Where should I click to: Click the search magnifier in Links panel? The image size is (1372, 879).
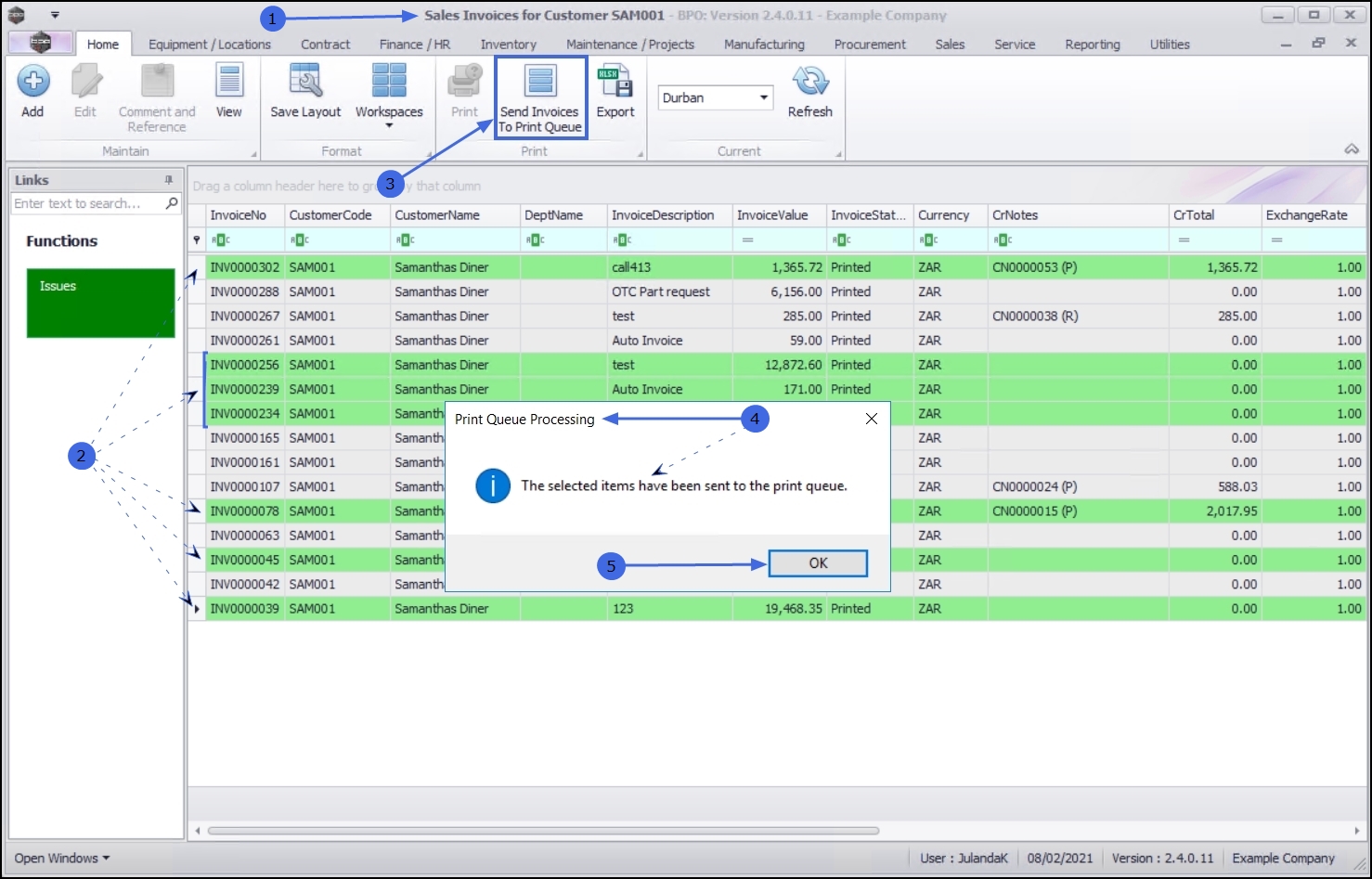coord(172,203)
